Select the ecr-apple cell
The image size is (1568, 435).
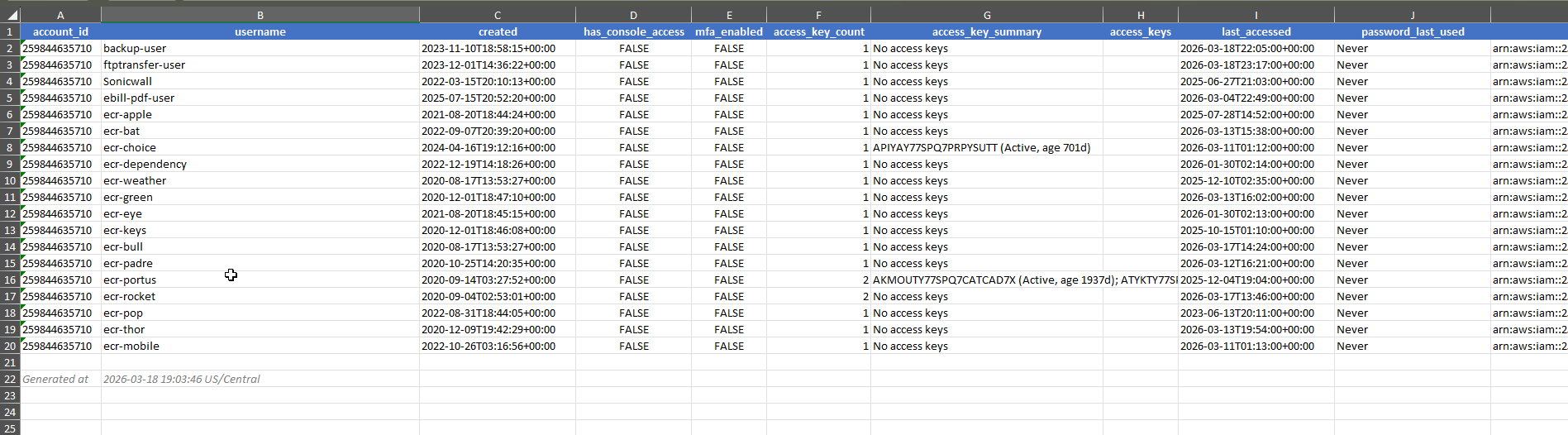pyautogui.click(x=260, y=114)
